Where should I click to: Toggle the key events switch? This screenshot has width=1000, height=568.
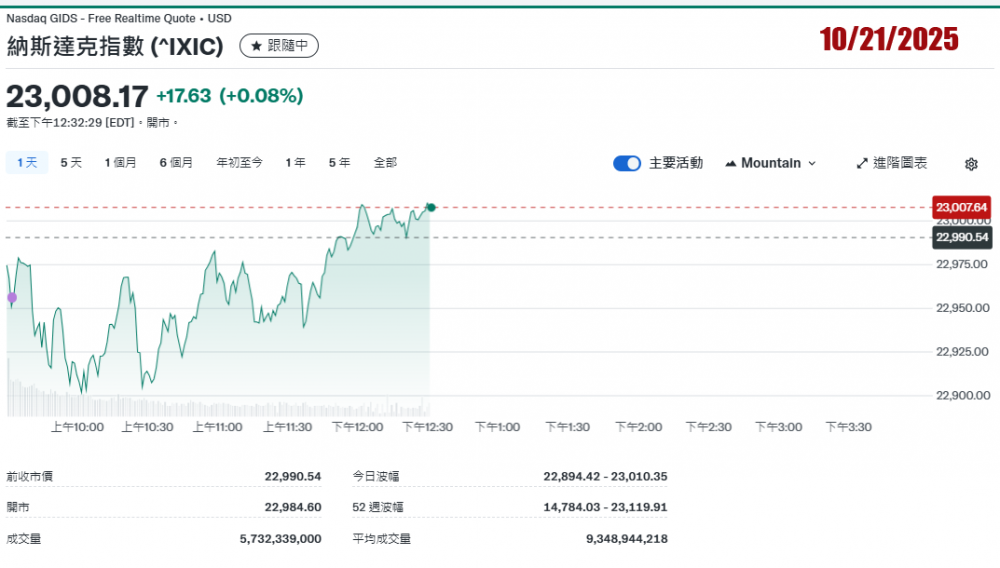(627, 163)
